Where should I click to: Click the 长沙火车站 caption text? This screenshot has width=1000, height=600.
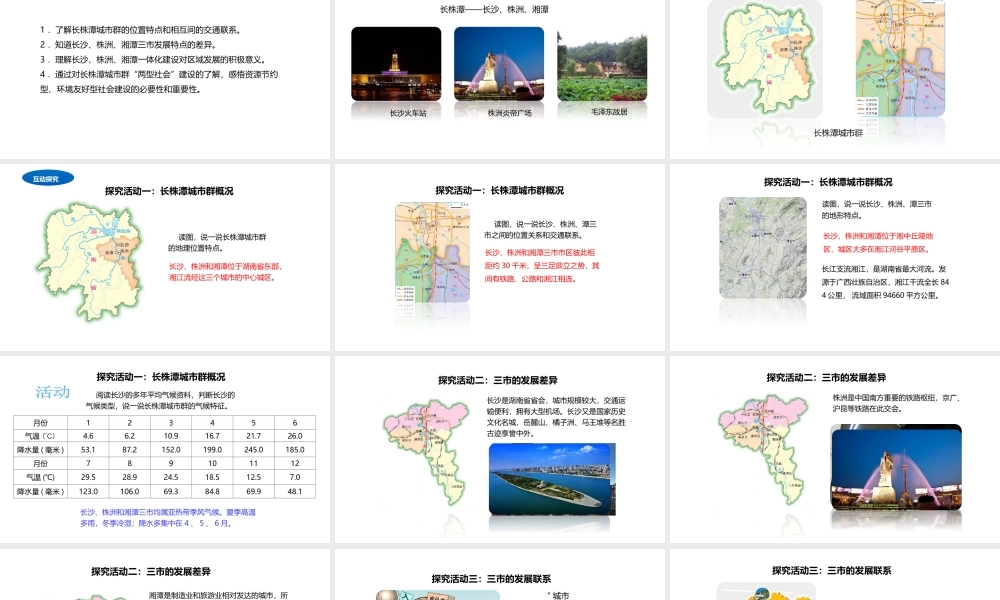[x=408, y=113]
